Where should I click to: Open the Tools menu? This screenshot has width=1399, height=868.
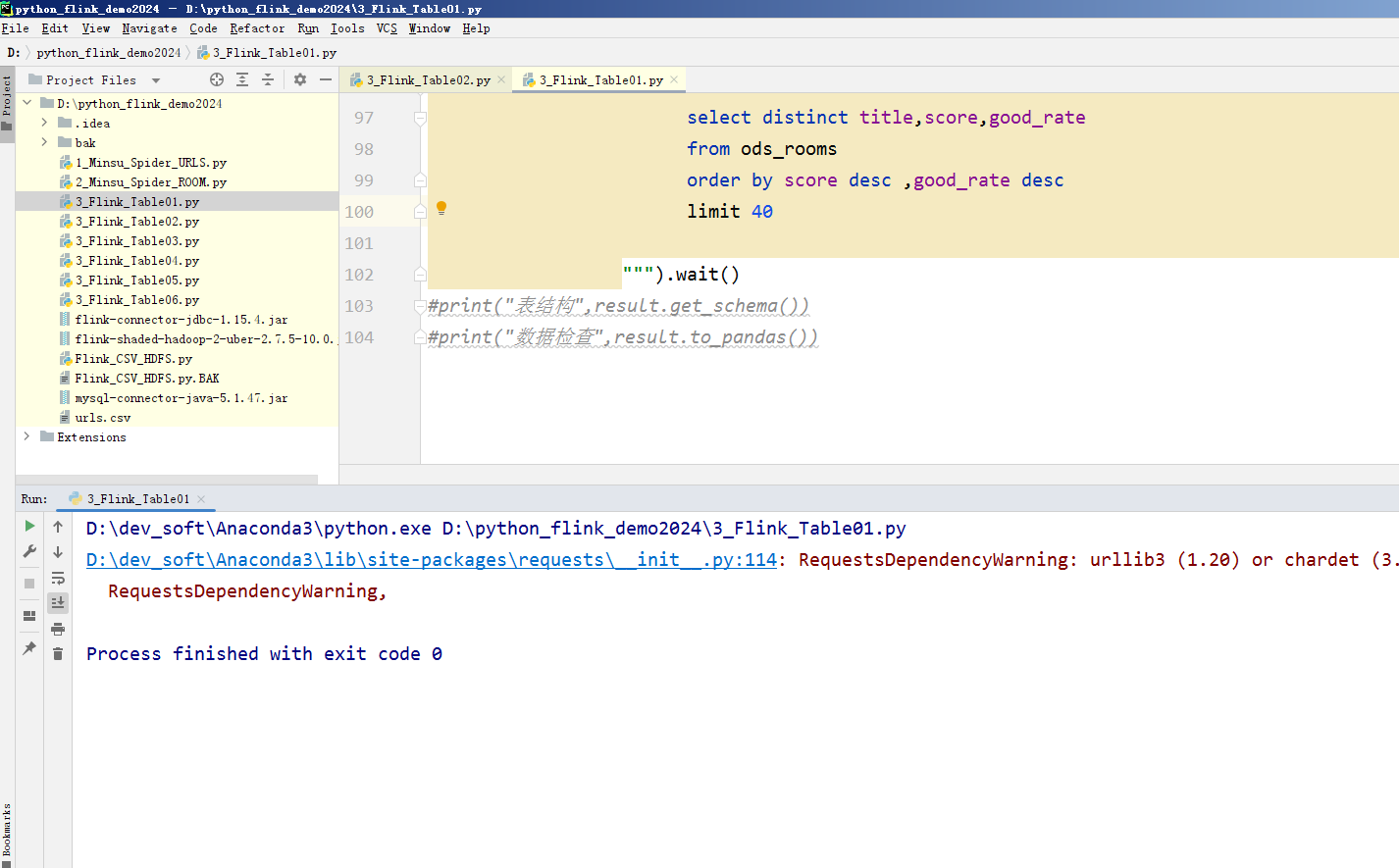coord(347,28)
